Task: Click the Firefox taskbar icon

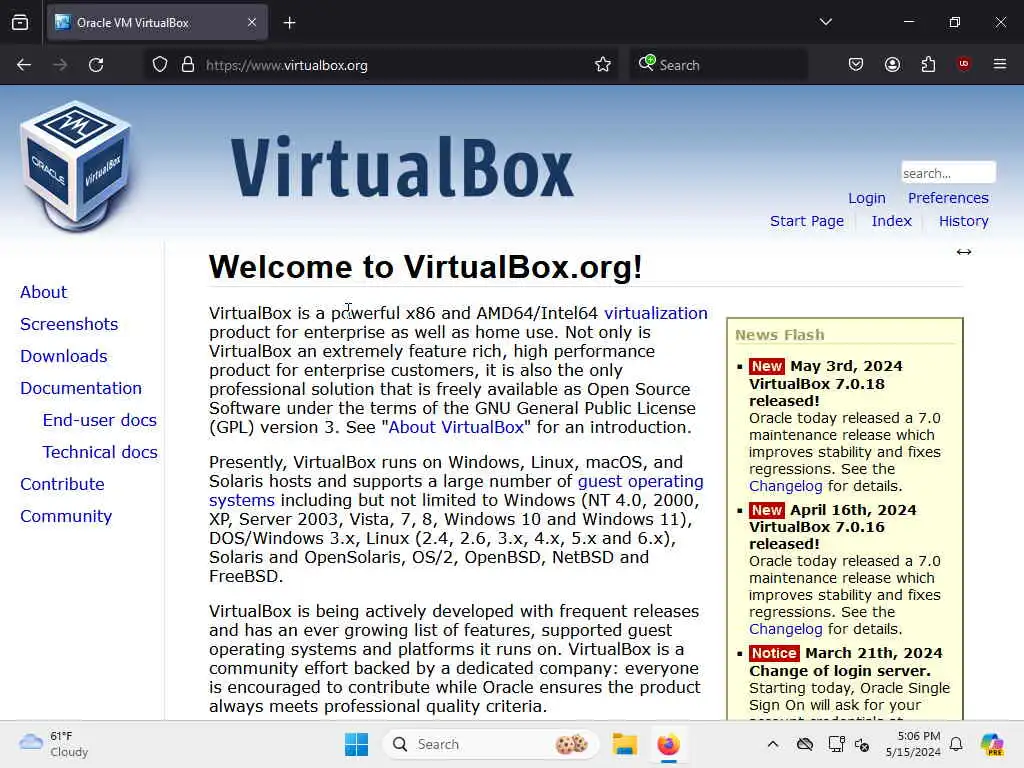Action: [x=669, y=744]
